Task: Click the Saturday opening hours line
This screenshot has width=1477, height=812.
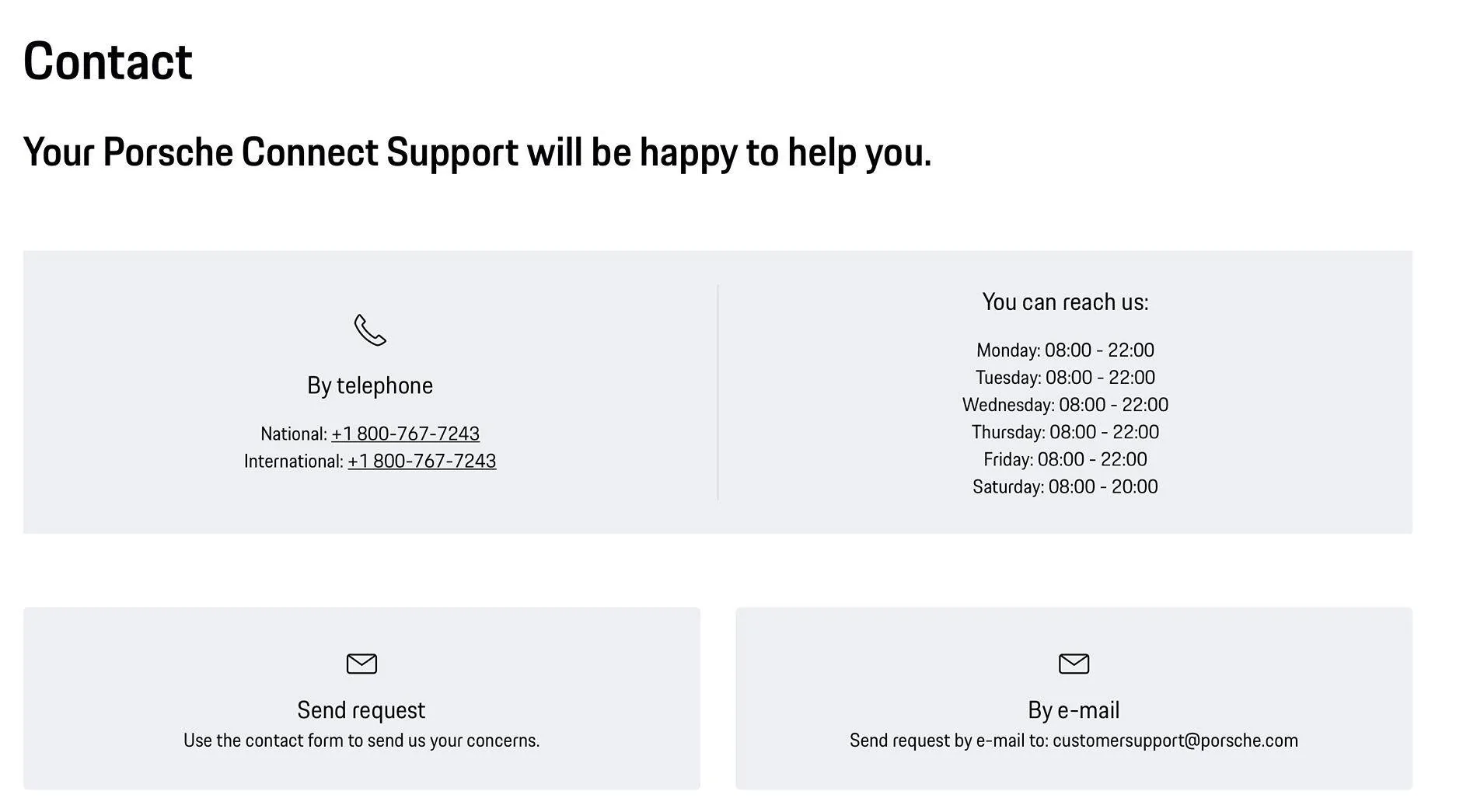Action: (1065, 486)
